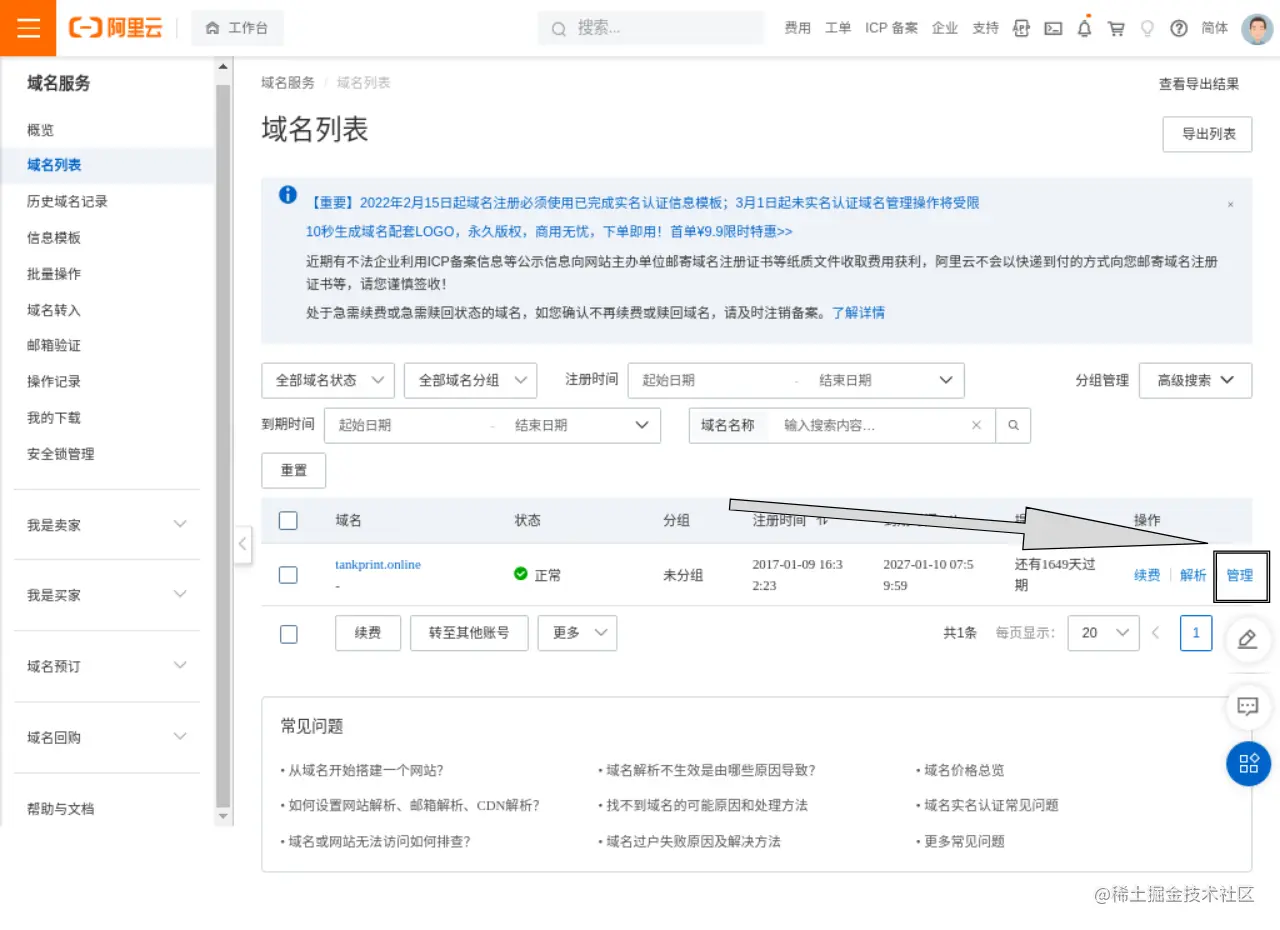Click 管理 for tankprint.online
This screenshot has width=1280, height=930.
click(x=1240, y=575)
